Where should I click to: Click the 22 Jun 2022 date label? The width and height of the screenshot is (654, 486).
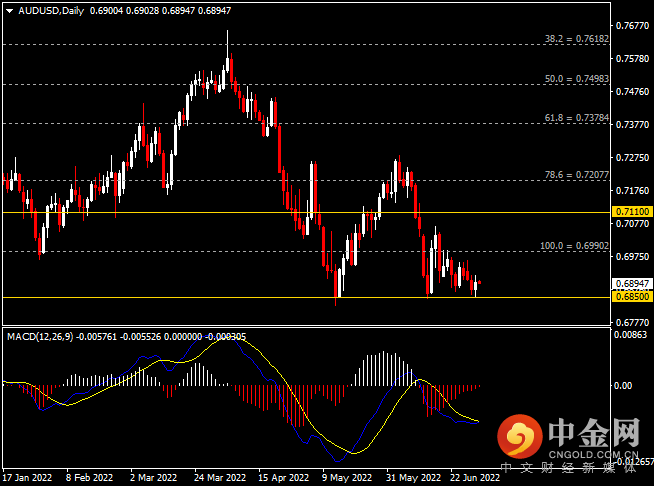(x=473, y=477)
